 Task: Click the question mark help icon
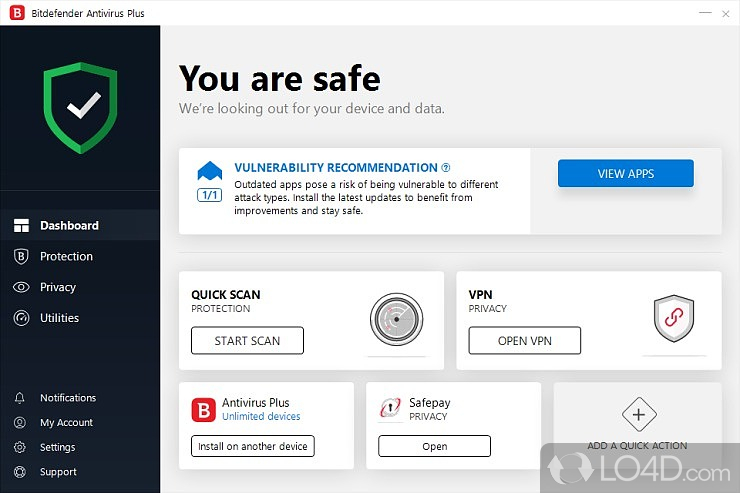click(x=446, y=167)
